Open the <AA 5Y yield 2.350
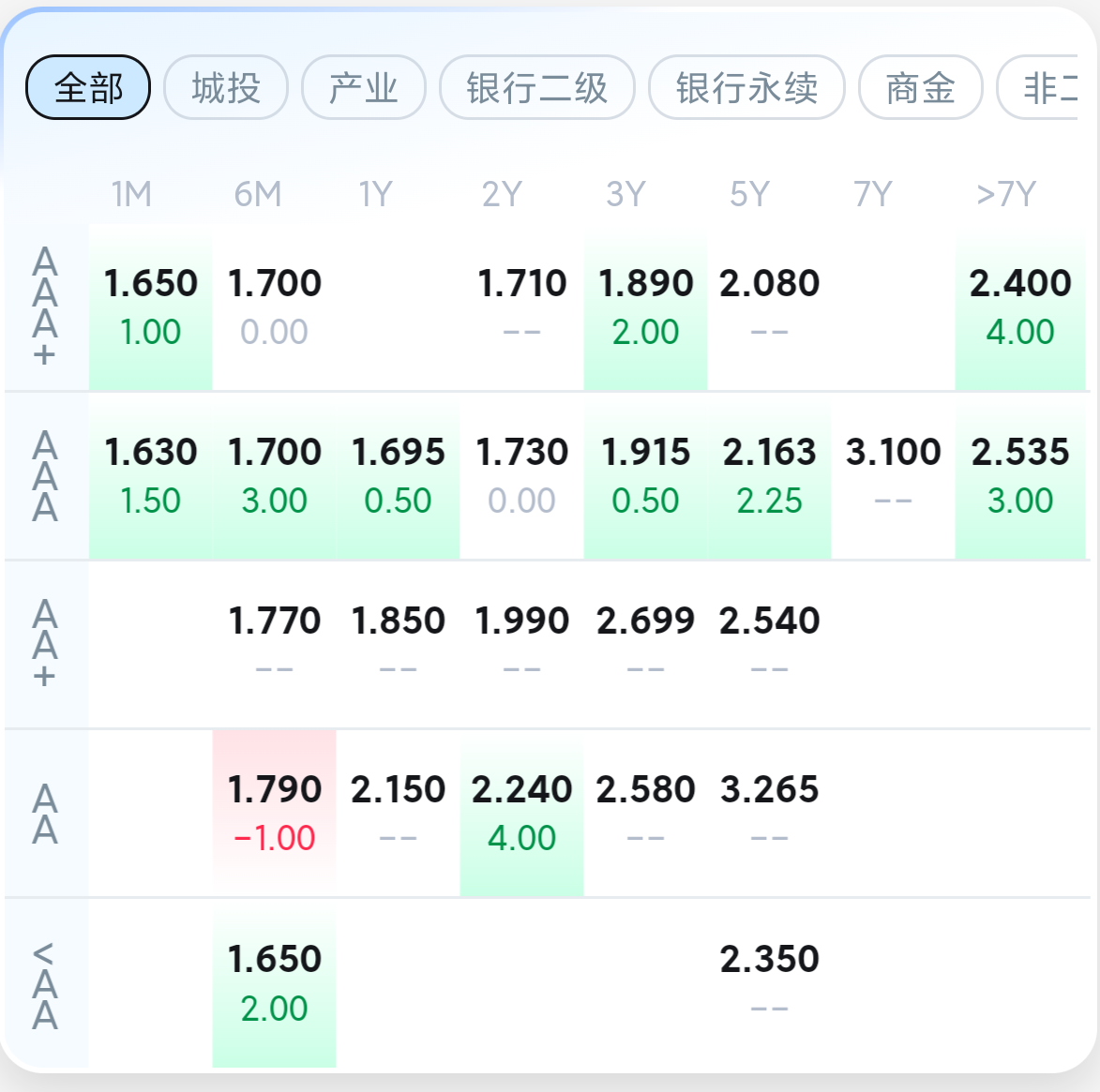 tap(769, 982)
